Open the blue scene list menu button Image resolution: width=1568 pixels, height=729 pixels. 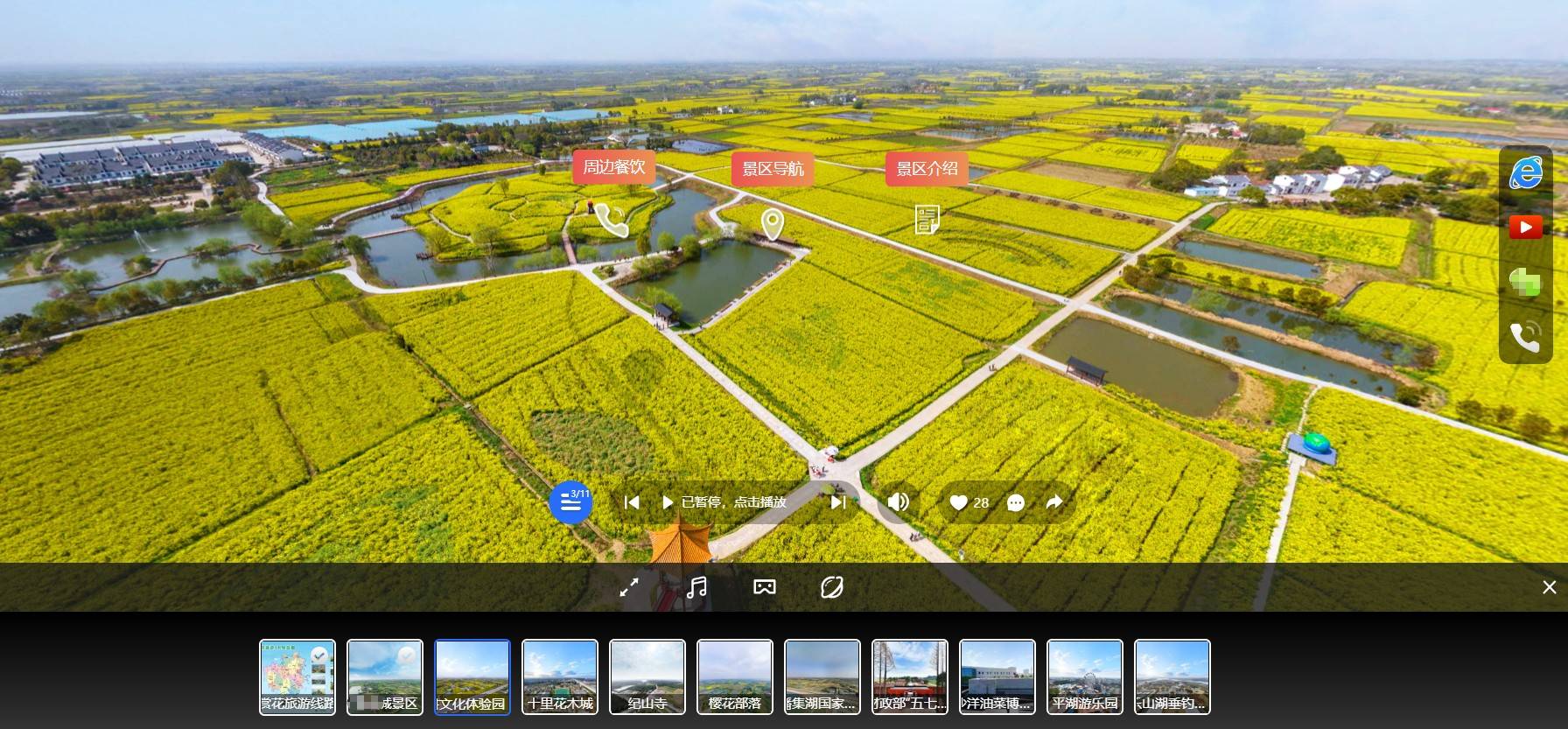tap(570, 502)
